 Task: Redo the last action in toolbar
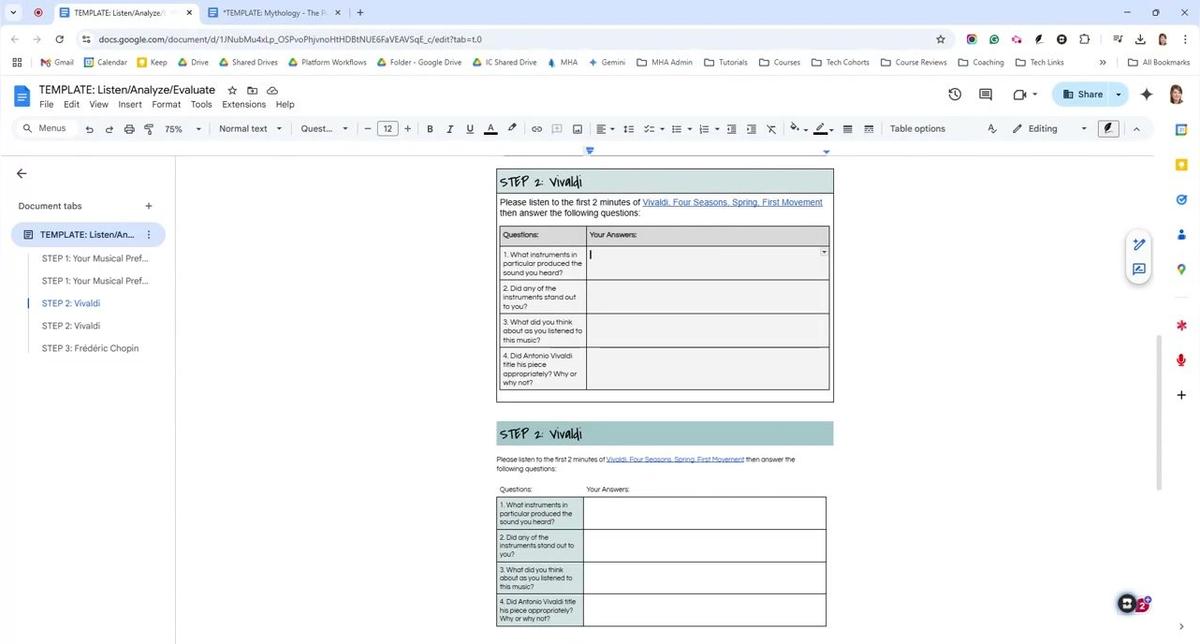[x=109, y=129]
